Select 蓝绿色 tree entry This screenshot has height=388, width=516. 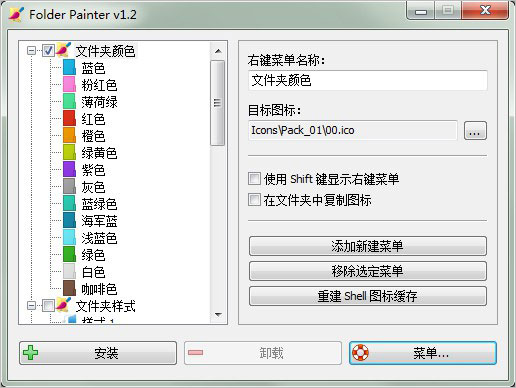[x=99, y=204]
